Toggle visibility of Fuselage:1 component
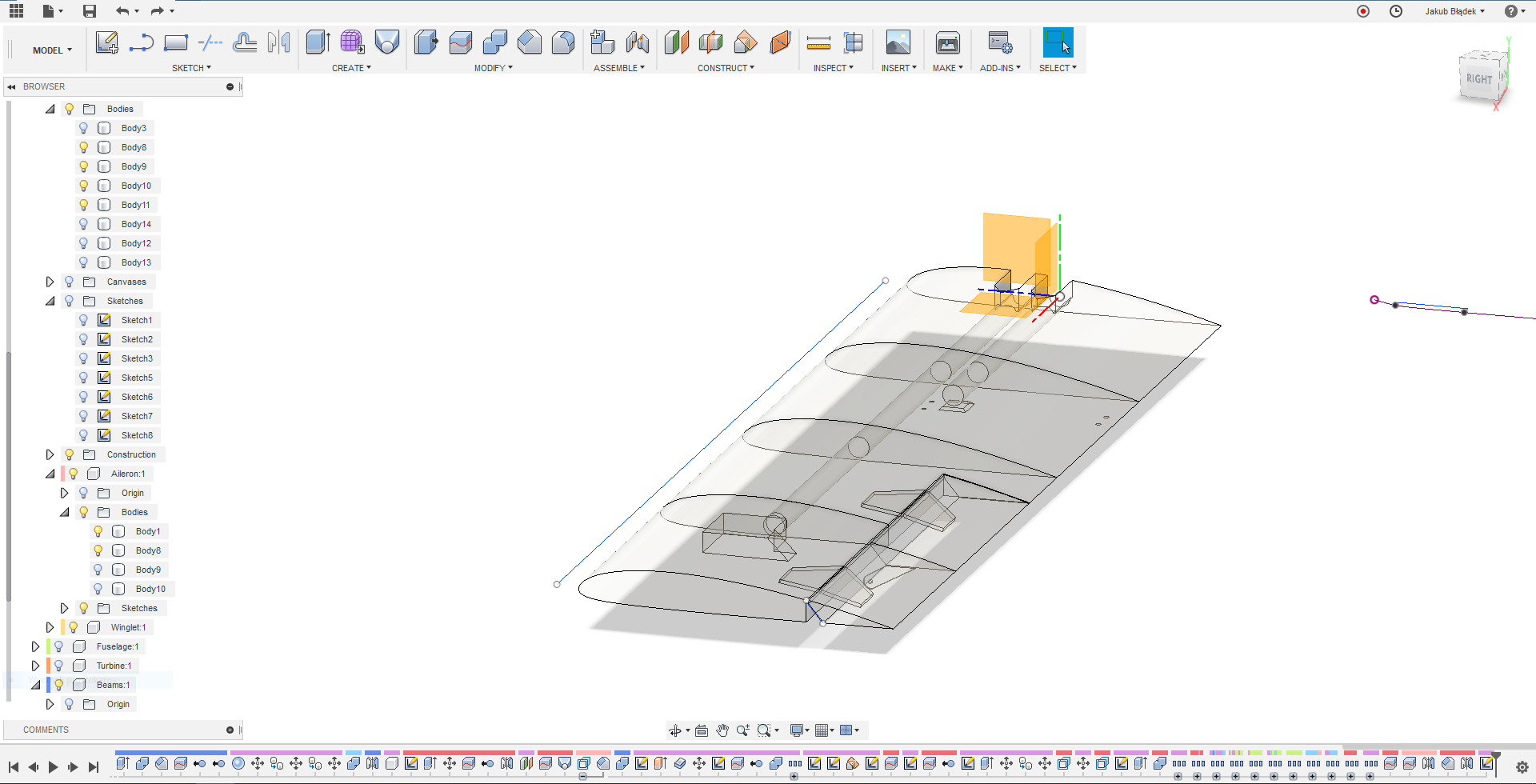1536x784 pixels. [58, 646]
